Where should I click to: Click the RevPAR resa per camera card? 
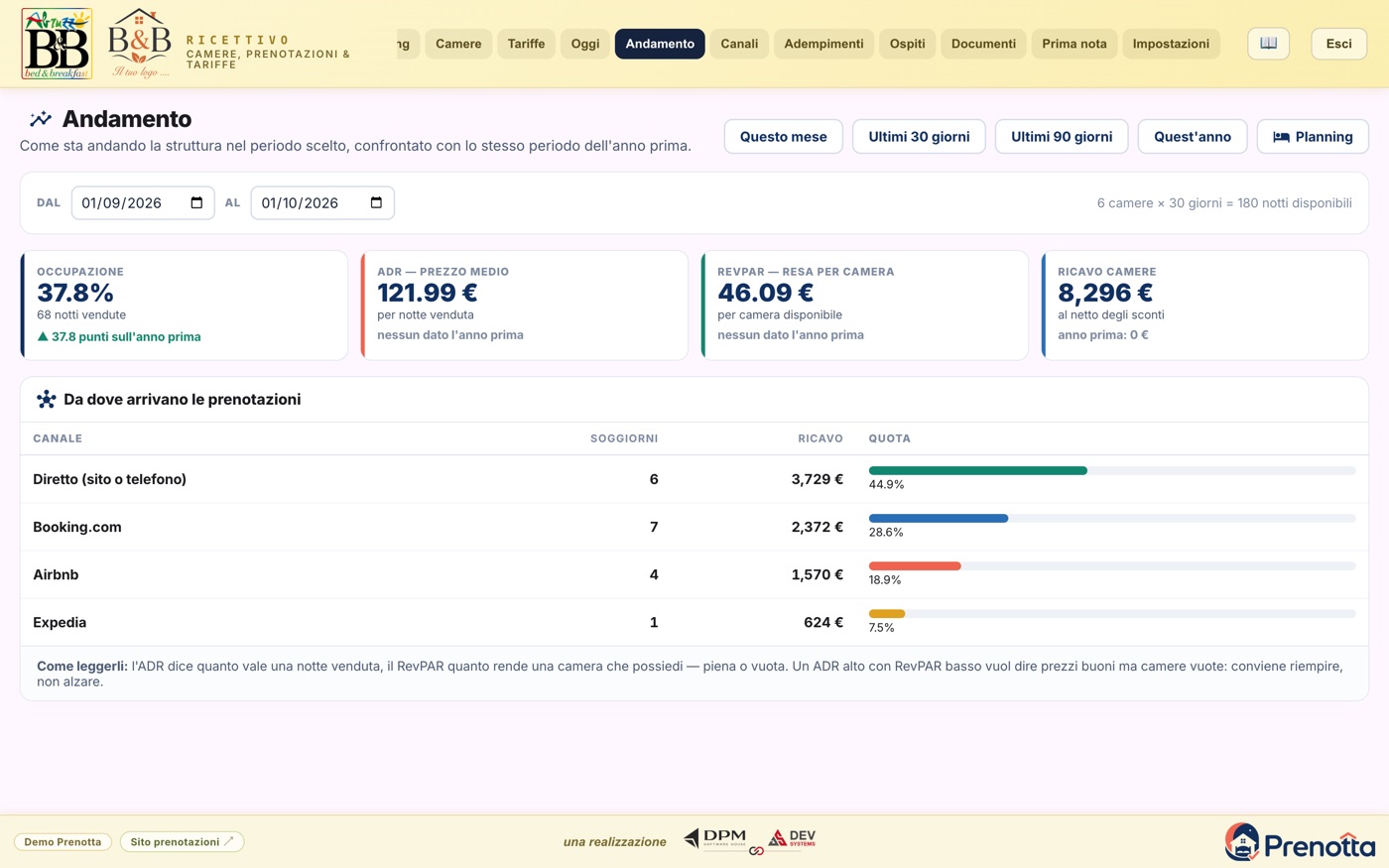[865, 305]
